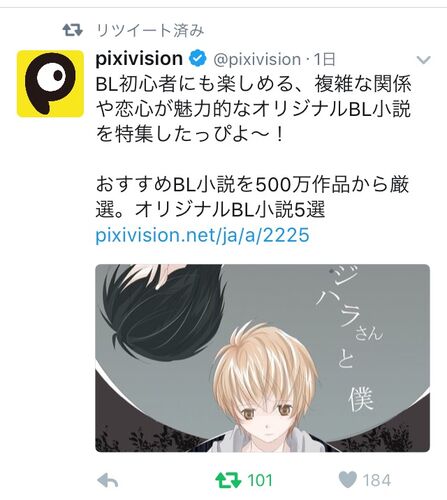Click the retweeted indicator icon at top
The width and height of the screenshot is (447, 500).
pyautogui.click(x=73, y=30)
